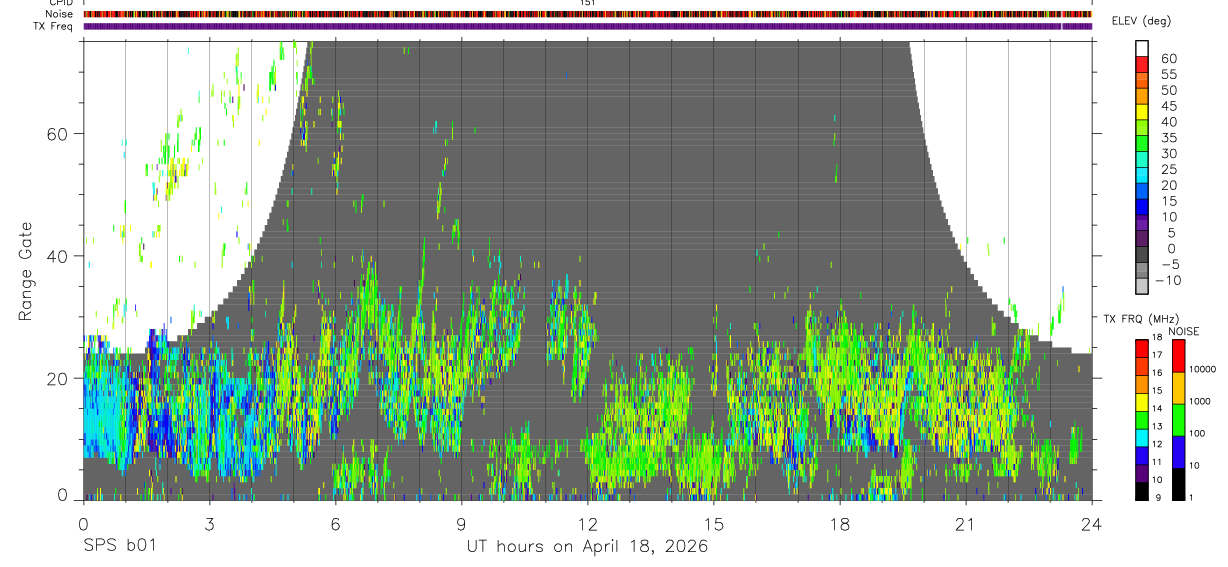Click the x-axis tick label '6'
Image resolution: width=1228 pixels, height=567 pixels.
(x=335, y=525)
